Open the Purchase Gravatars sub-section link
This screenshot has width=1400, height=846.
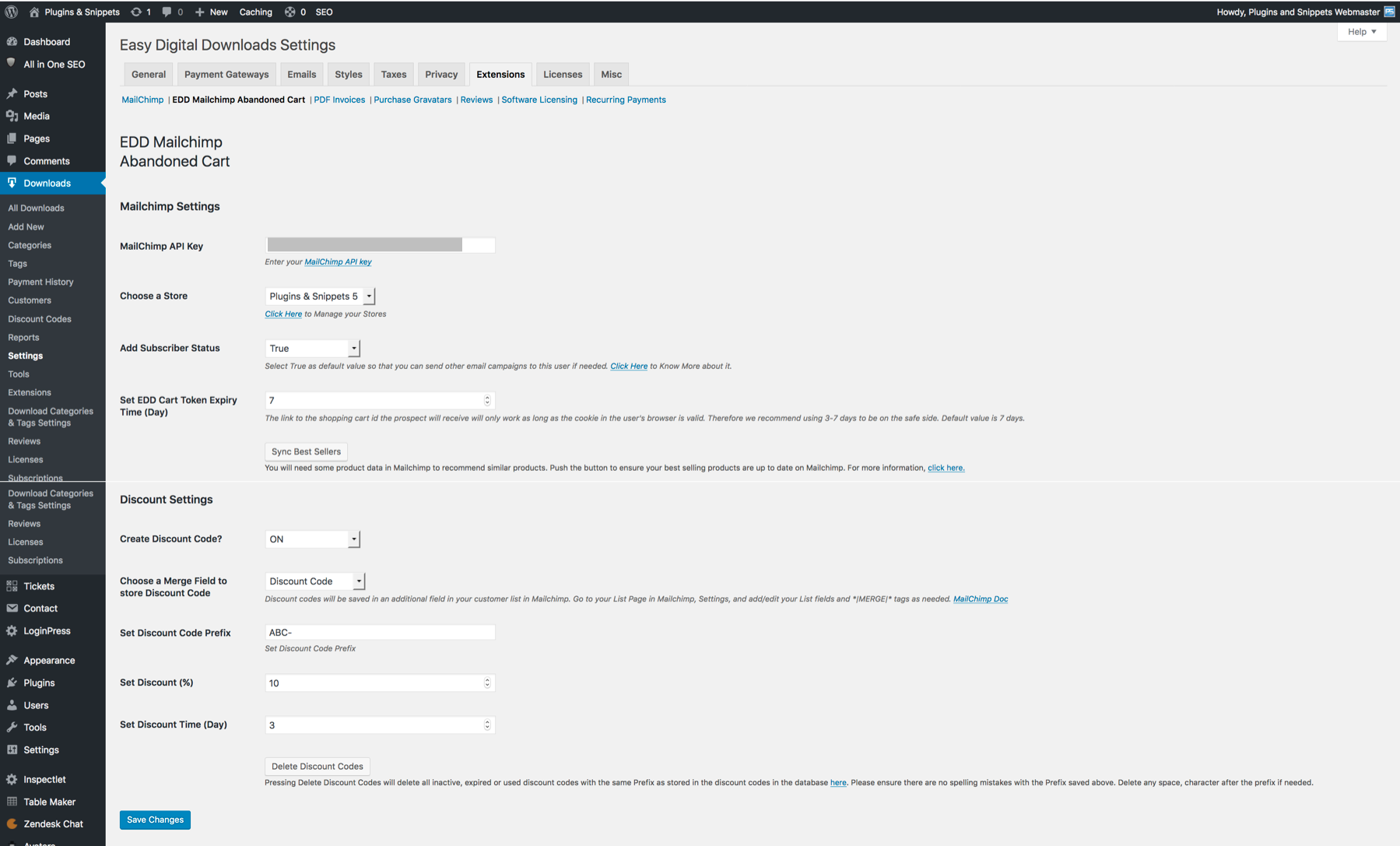[412, 100]
